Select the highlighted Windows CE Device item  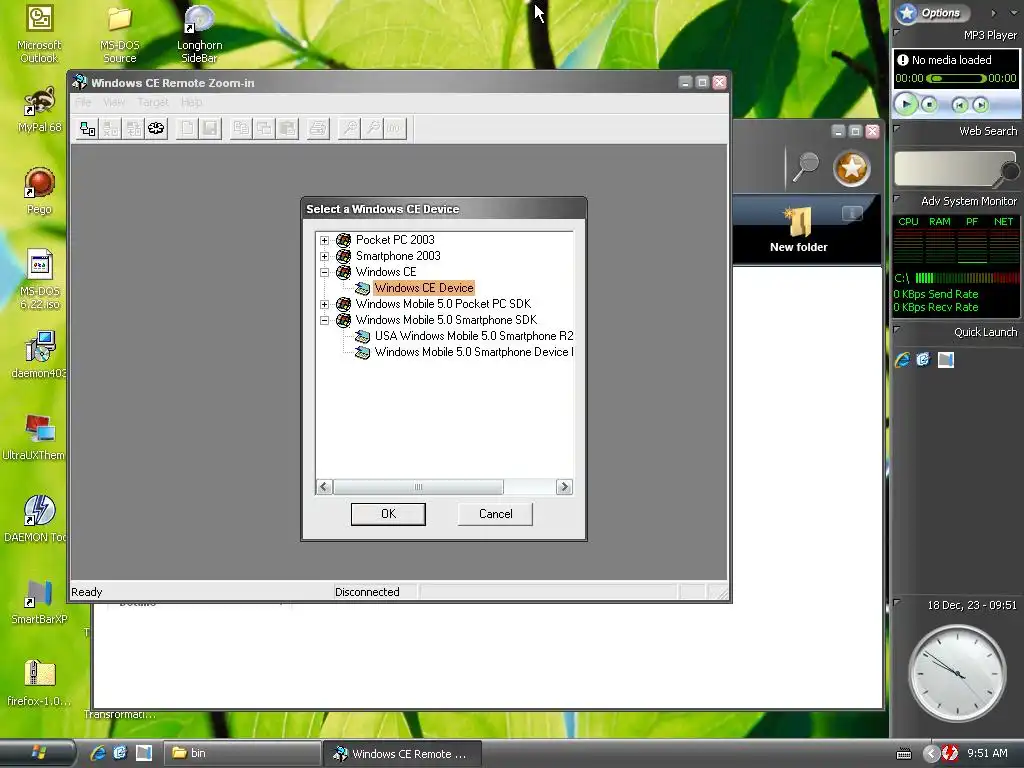pyautogui.click(x=424, y=288)
